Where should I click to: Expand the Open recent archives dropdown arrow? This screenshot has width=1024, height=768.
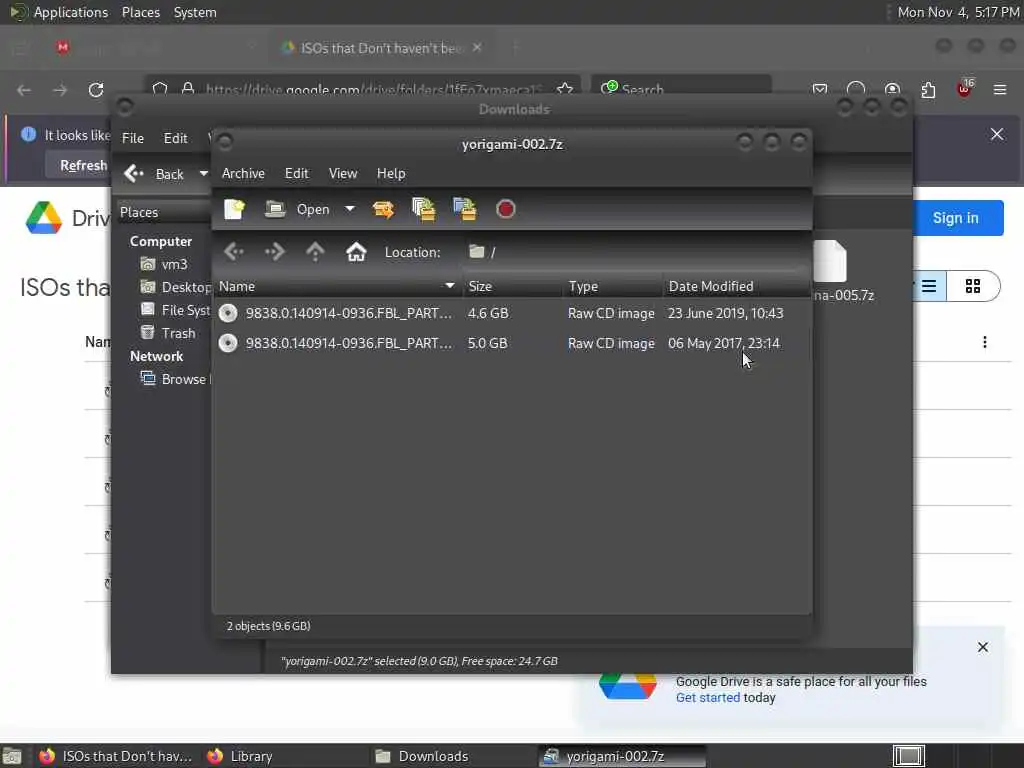pyautogui.click(x=350, y=209)
